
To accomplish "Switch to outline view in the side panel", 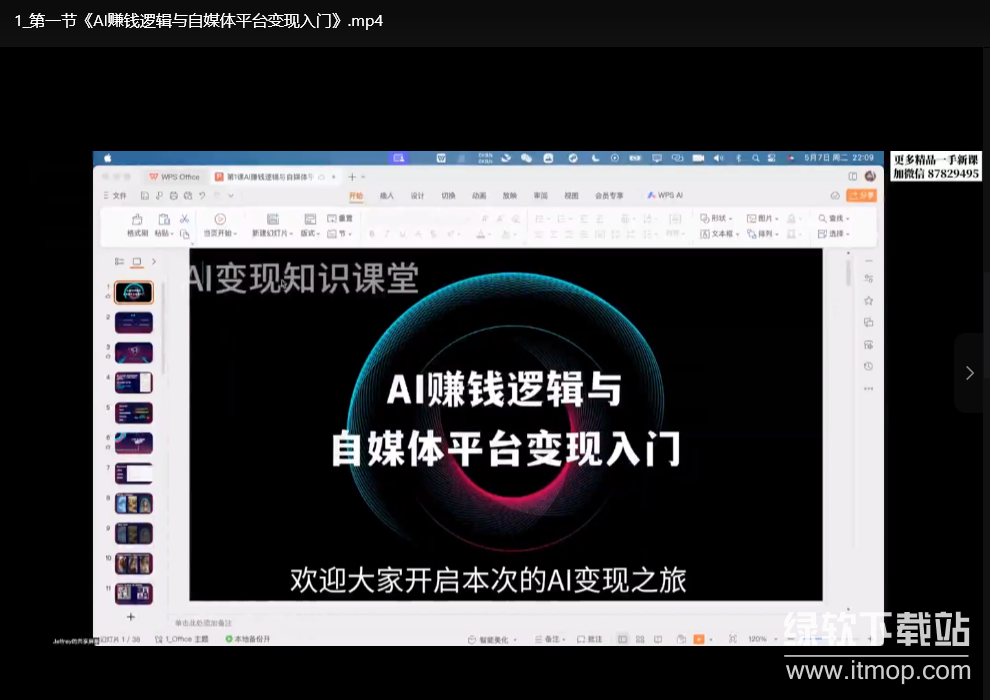I will (119, 262).
